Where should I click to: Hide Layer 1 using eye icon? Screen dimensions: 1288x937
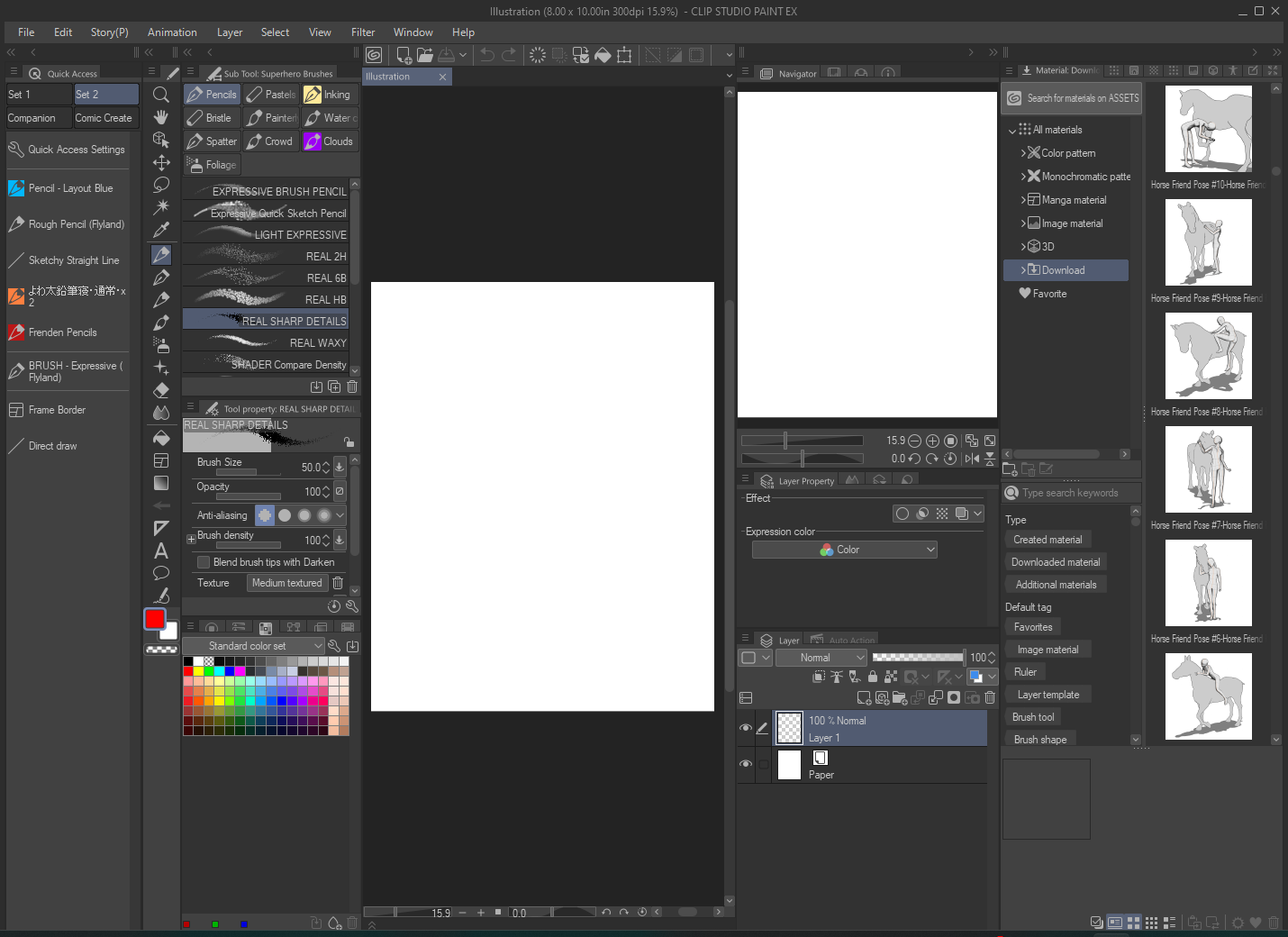[x=746, y=728]
